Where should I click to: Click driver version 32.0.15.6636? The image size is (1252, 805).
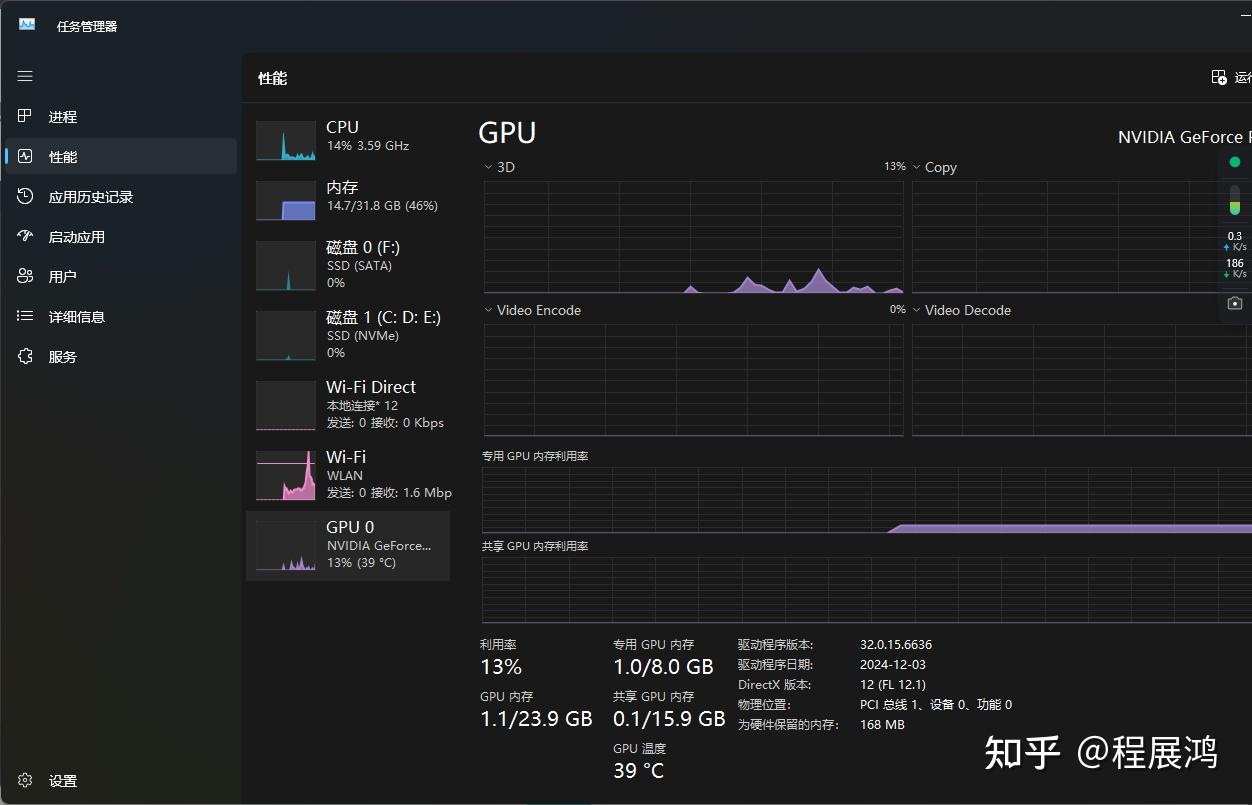[896, 645]
